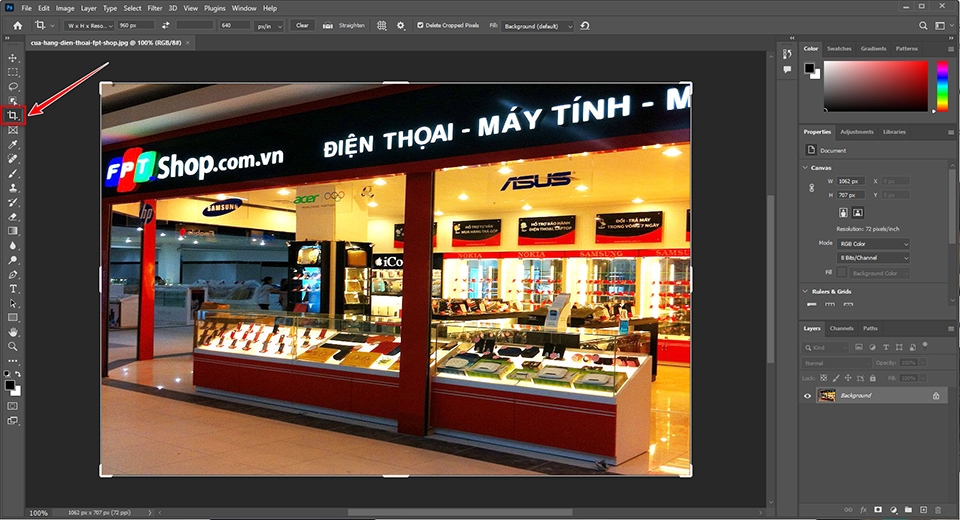Close the cua-hang-dien-thoai-fpt-shop.jpg tab

[x=188, y=43]
